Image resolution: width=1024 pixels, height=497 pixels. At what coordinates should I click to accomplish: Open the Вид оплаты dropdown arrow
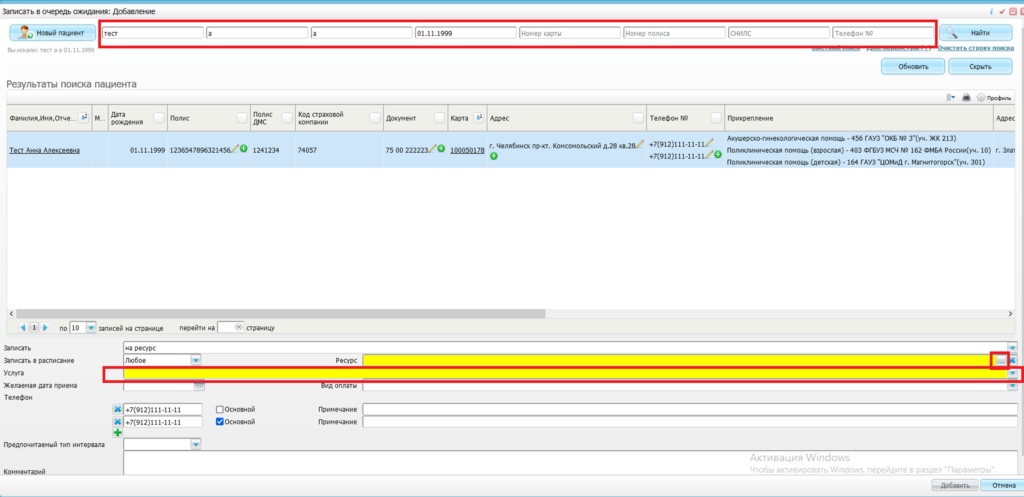tap(1013, 386)
